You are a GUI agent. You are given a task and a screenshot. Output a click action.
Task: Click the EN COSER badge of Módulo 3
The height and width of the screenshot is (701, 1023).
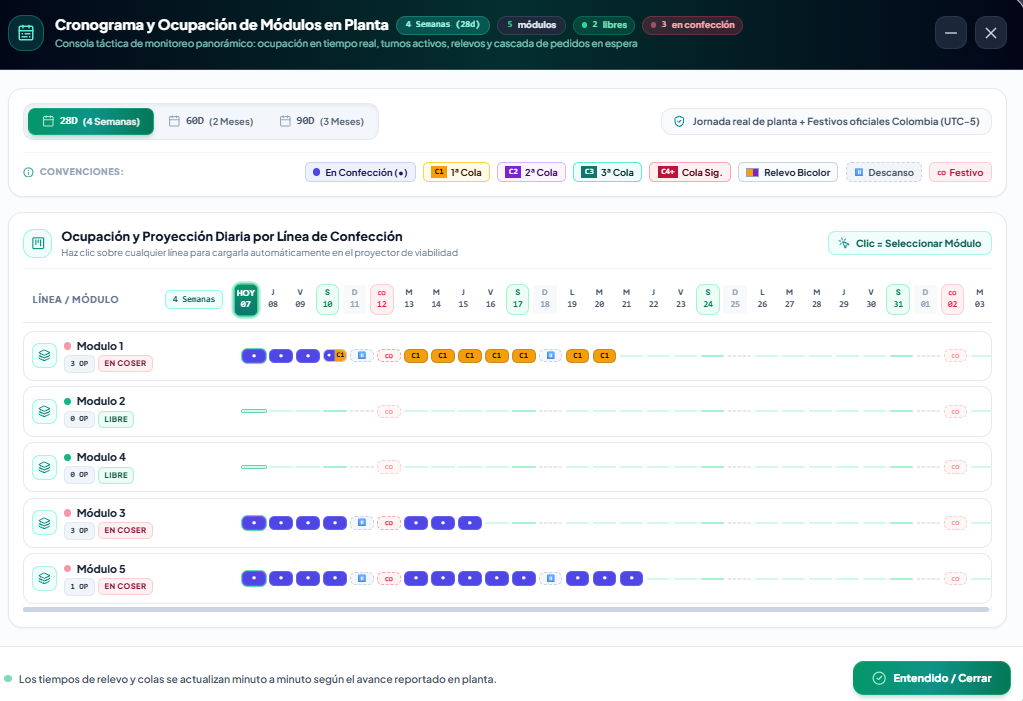point(125,530)
